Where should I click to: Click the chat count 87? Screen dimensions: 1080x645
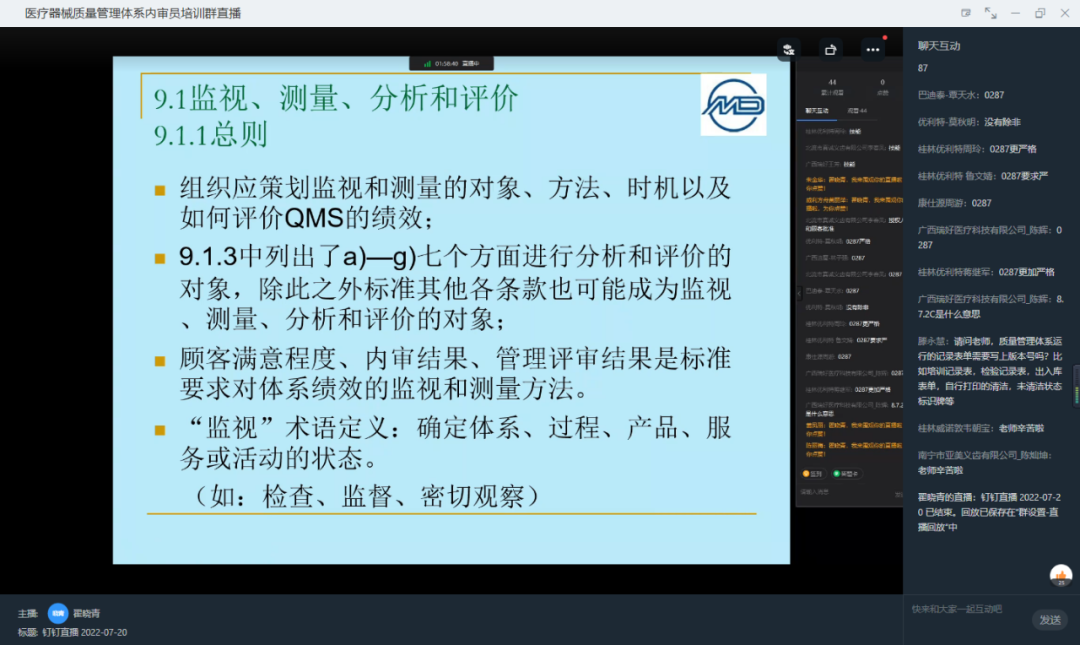point(923,68)
